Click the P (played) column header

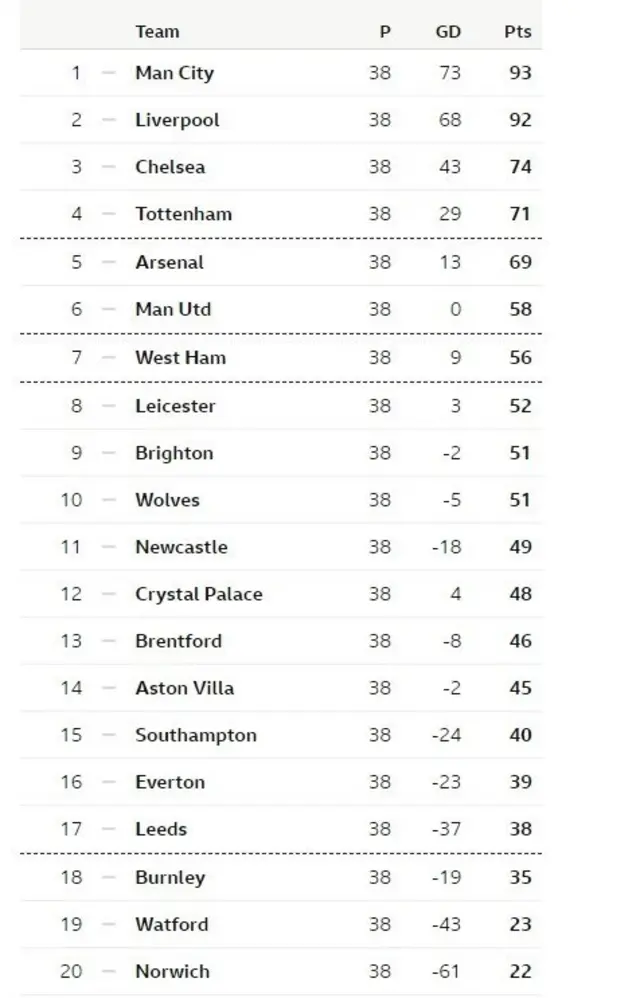point(384,32)
